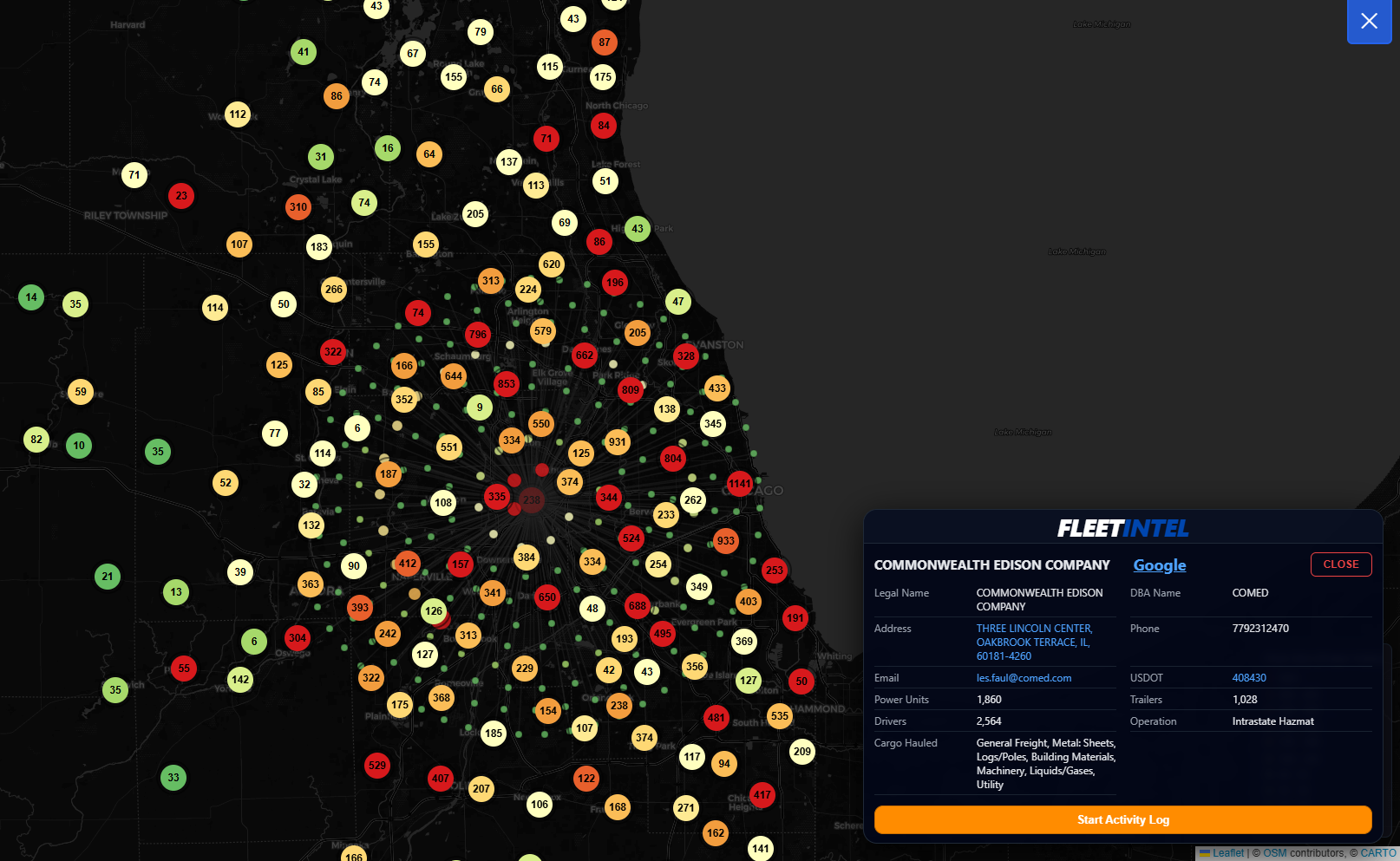The height and width of the screenshot is (861, 1400).
Task: Open the 86 marker near Lake Forest
Action: (x=599, y=242)
